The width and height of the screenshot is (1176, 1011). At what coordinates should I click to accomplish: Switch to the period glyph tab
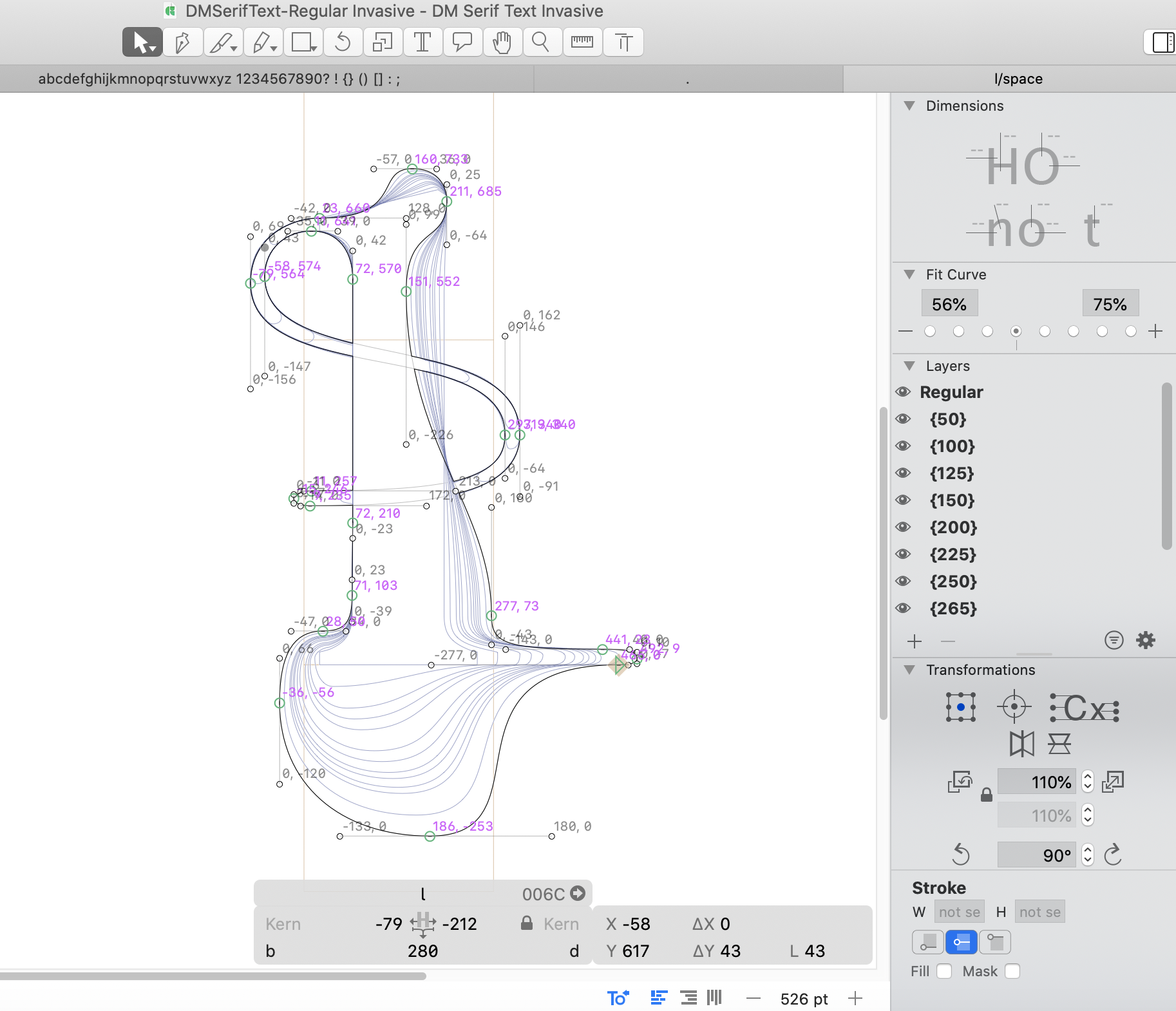(688, 79)
